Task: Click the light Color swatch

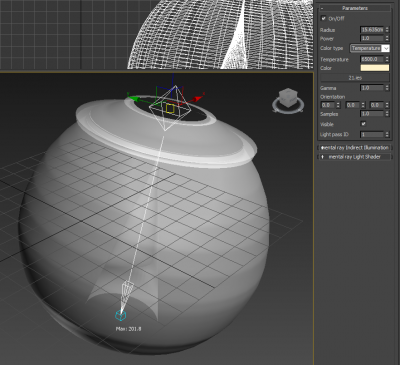Action: 375,68
